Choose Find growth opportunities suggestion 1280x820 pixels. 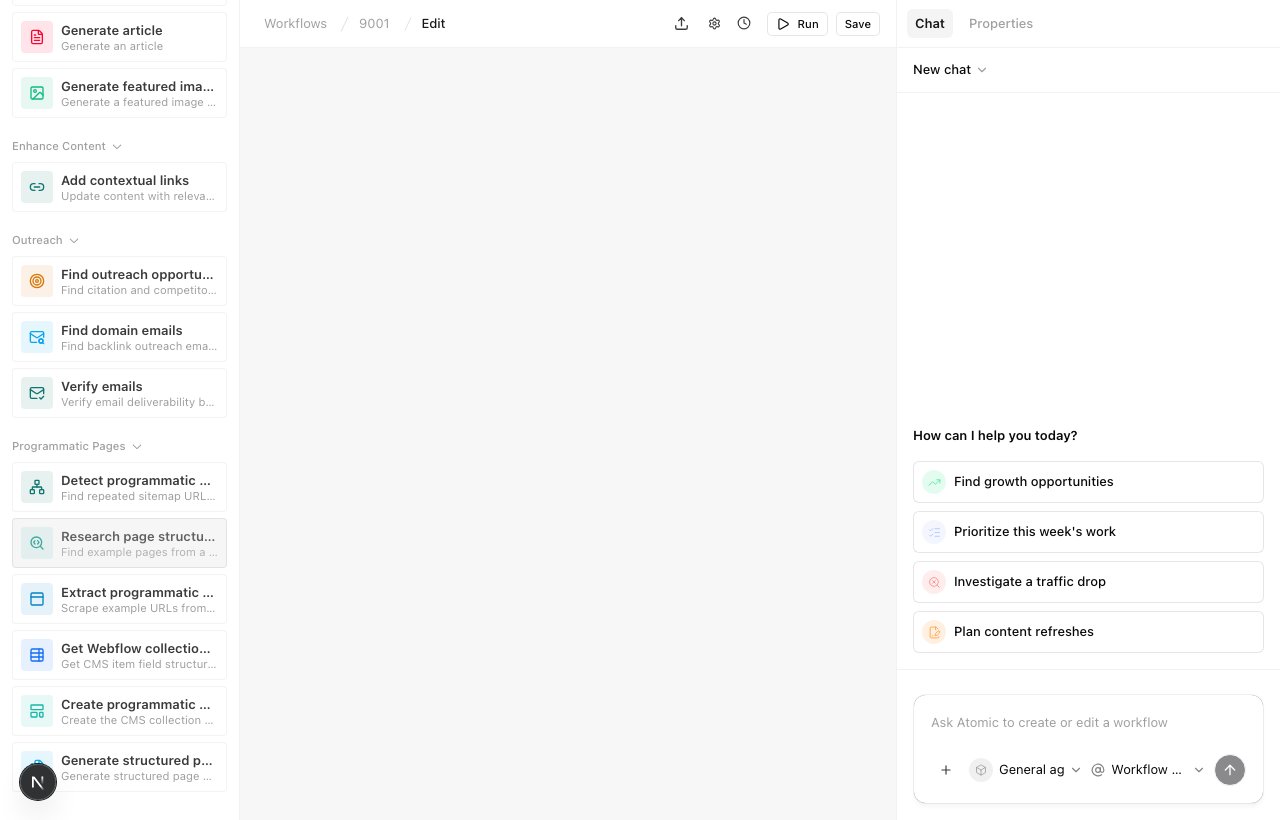1088,482
